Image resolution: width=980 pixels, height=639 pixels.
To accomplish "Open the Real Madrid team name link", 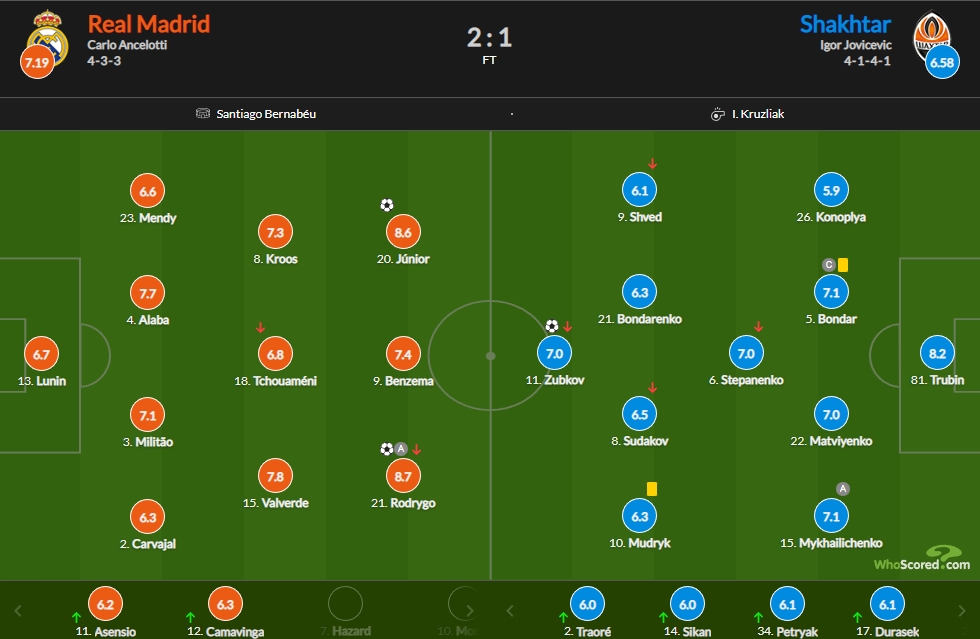I will click(x=149, y=24).
